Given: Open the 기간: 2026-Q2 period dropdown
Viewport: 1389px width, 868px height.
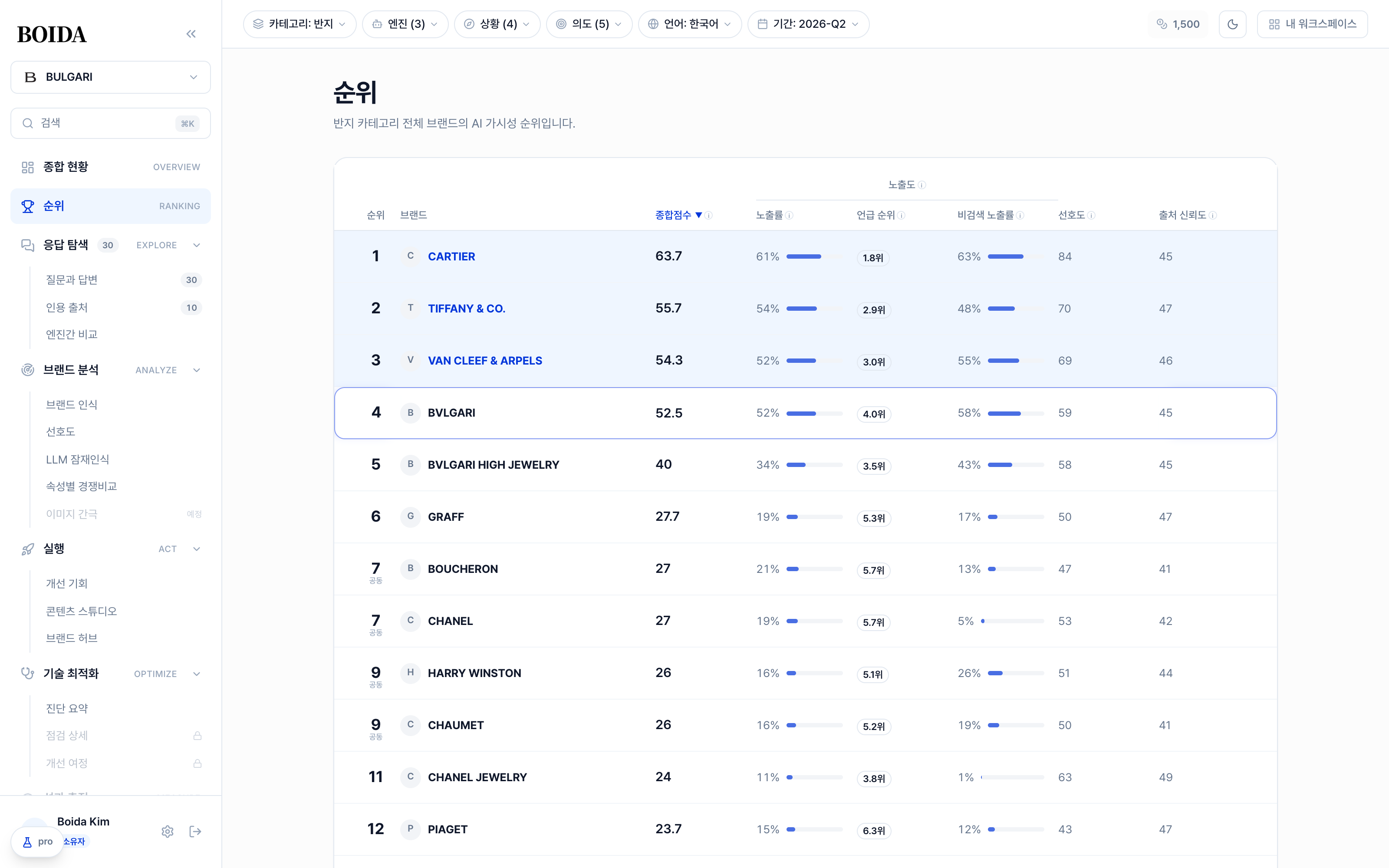Looking at the screenshot, I should (808, 24).
